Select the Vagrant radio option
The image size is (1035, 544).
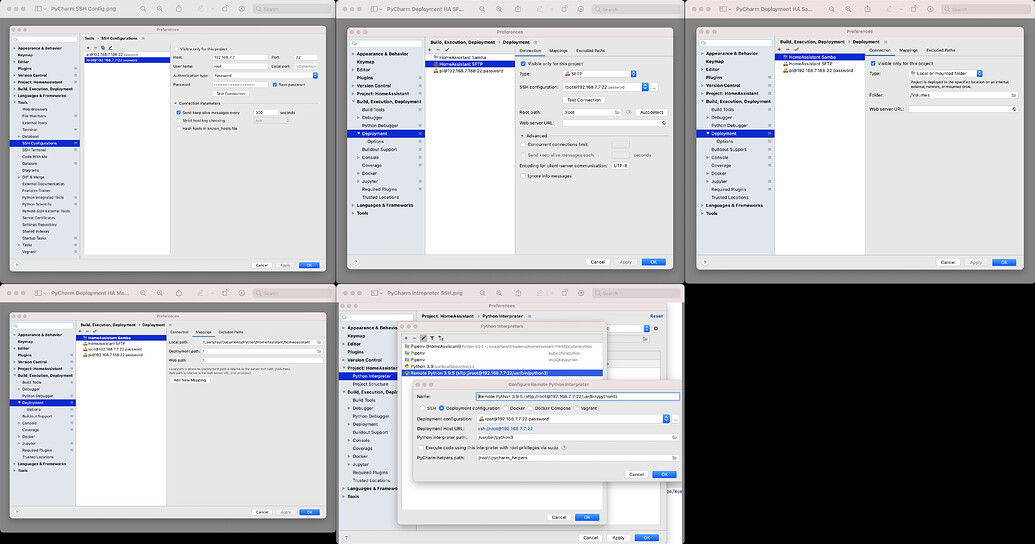click(x=576, y=408)
